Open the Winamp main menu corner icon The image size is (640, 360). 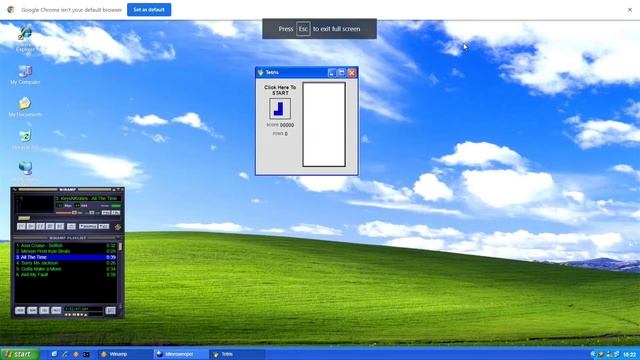[15, 189]
